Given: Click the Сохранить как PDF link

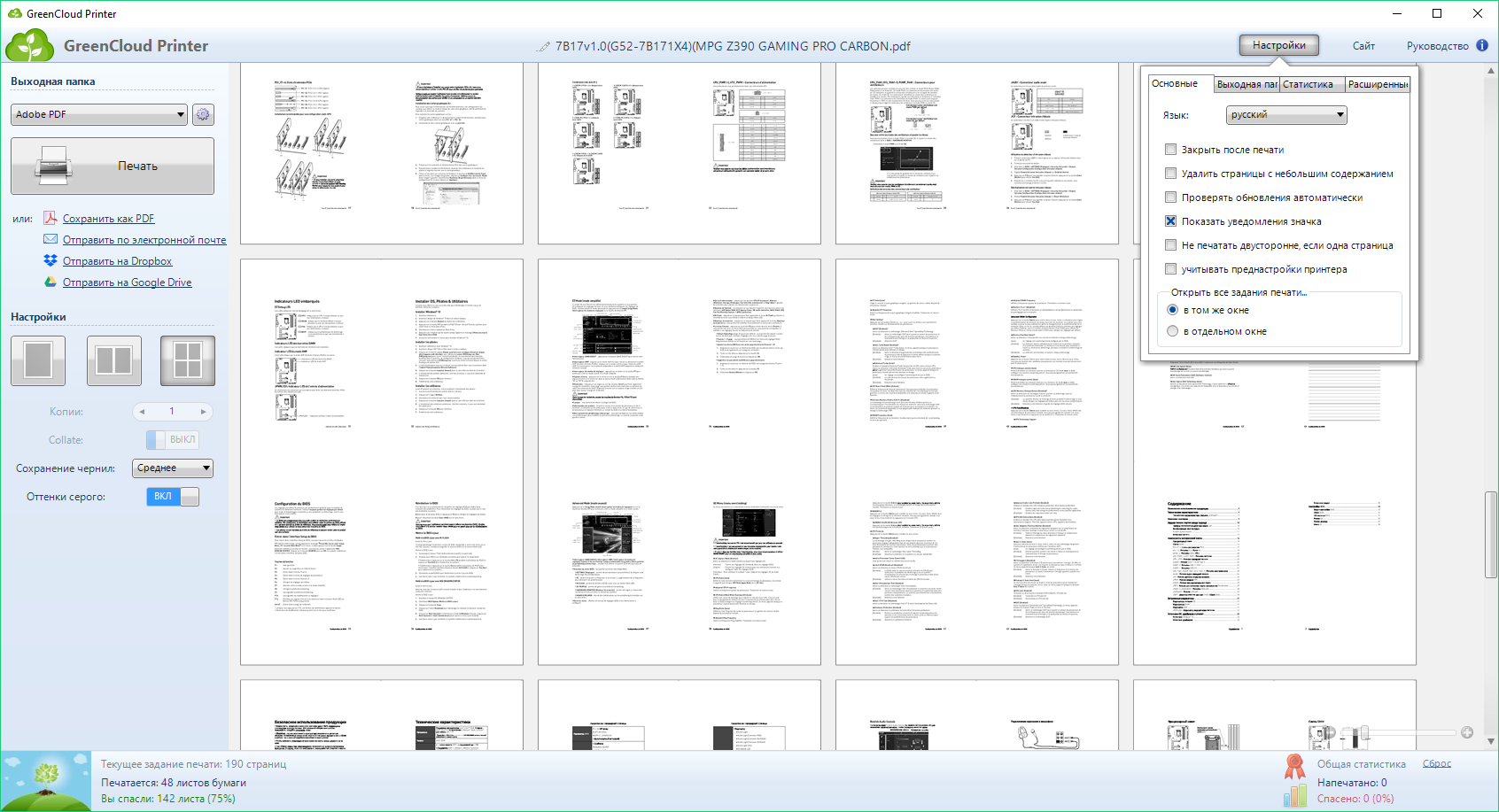Looking at the screenshot, I should pos(108,219).
